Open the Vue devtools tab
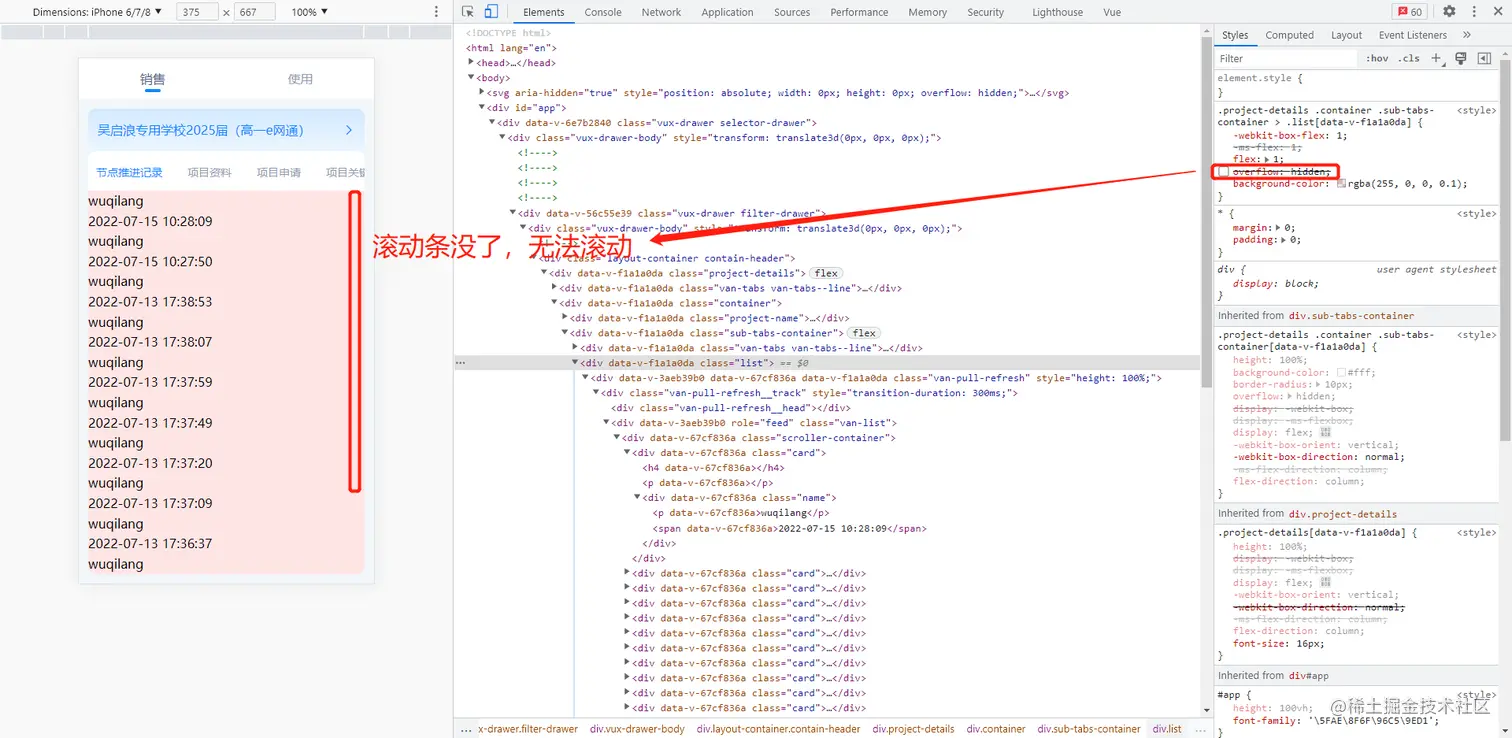1512x738 pixels. 1111,12
